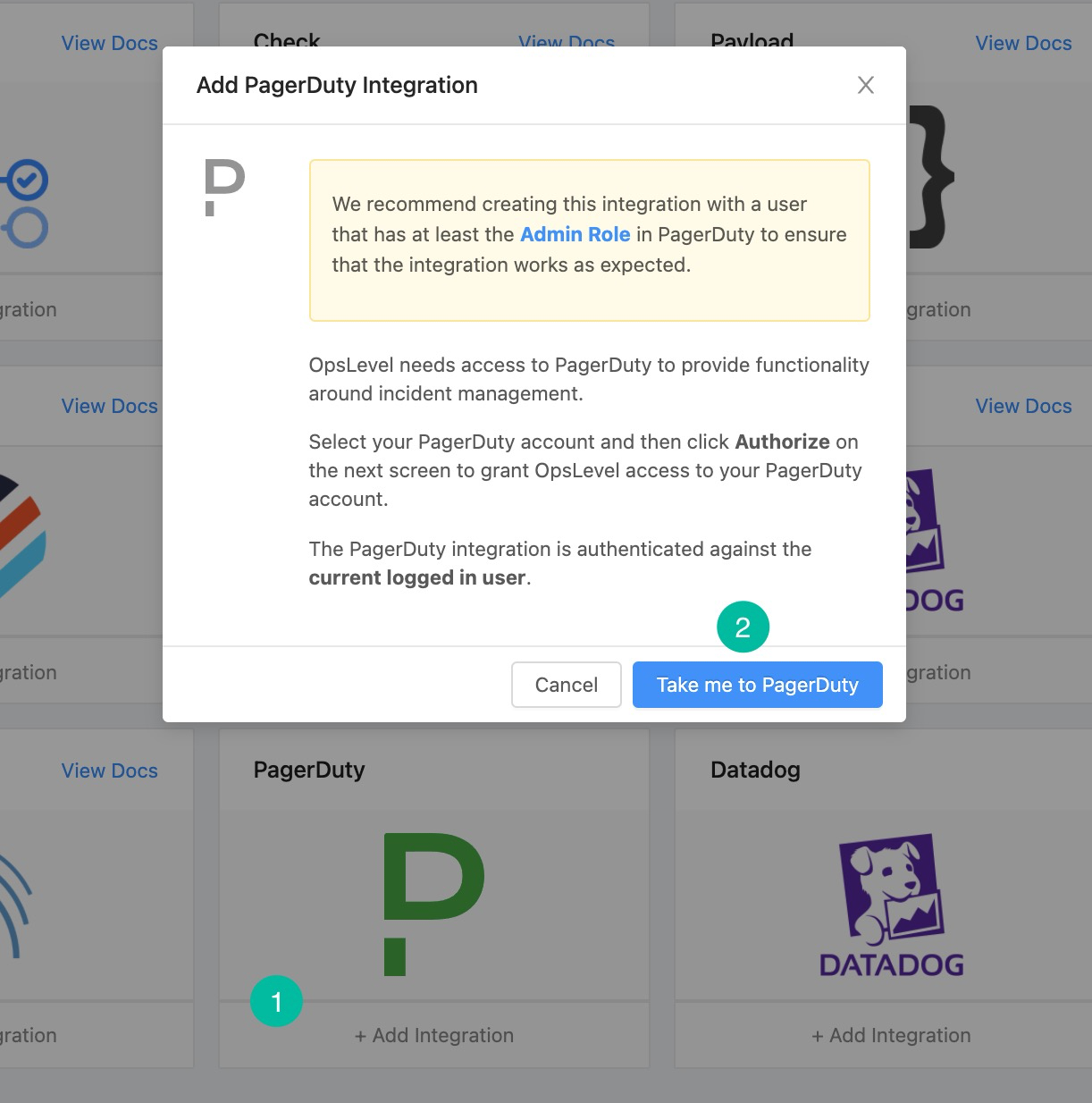Click the gray PagerDuty logo in dialog

[x=224, y=188]
